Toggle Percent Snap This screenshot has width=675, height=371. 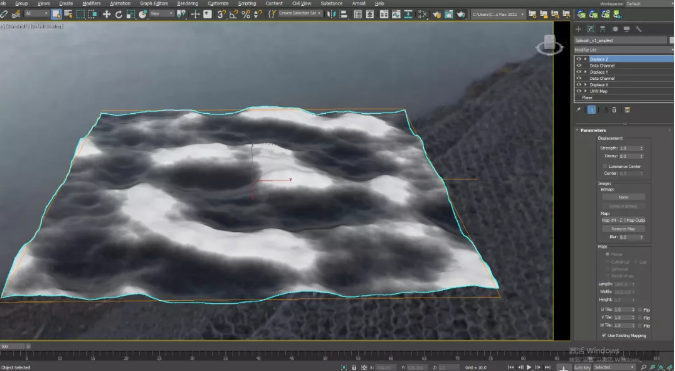(x=246, y=14)
